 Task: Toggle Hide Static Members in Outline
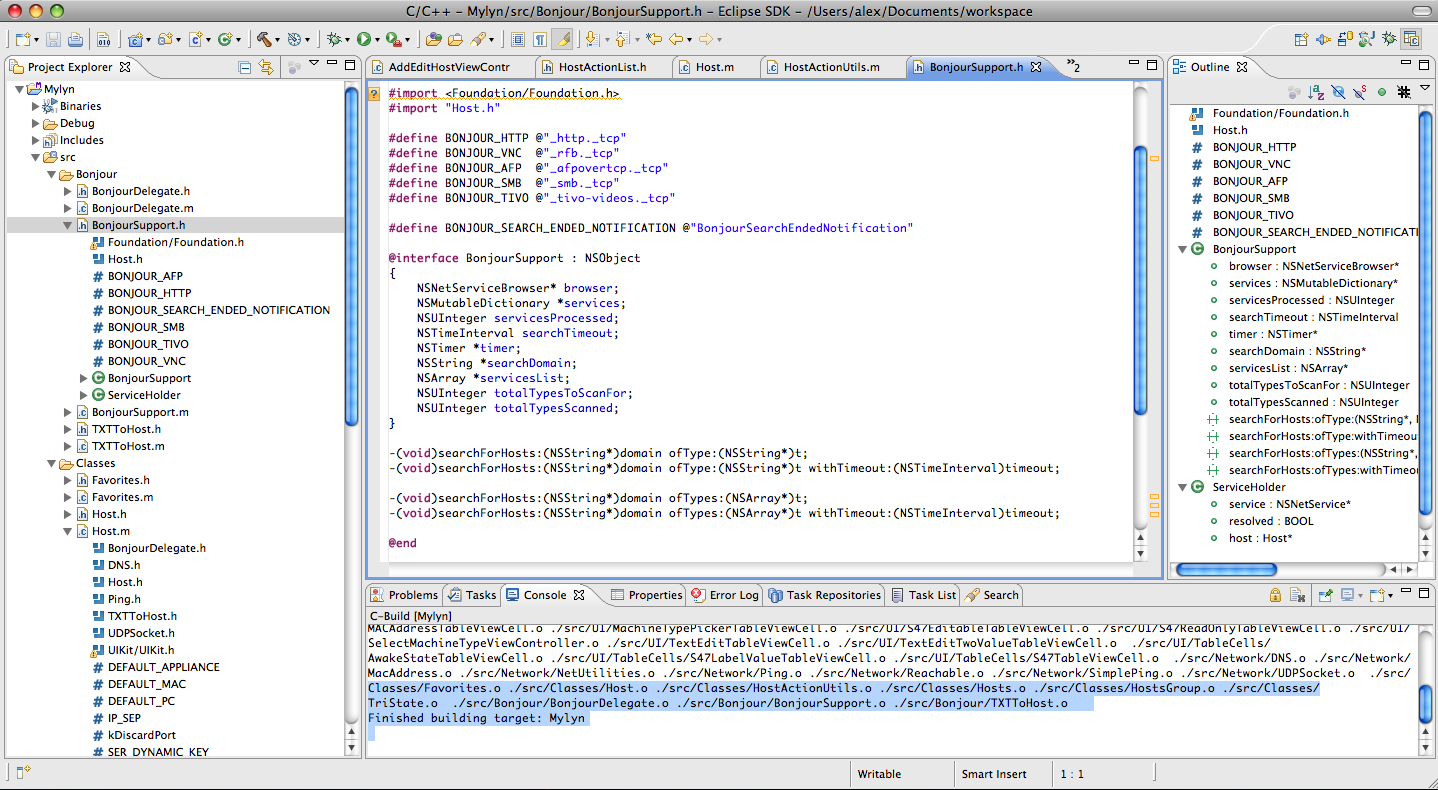coord(1360,91)
